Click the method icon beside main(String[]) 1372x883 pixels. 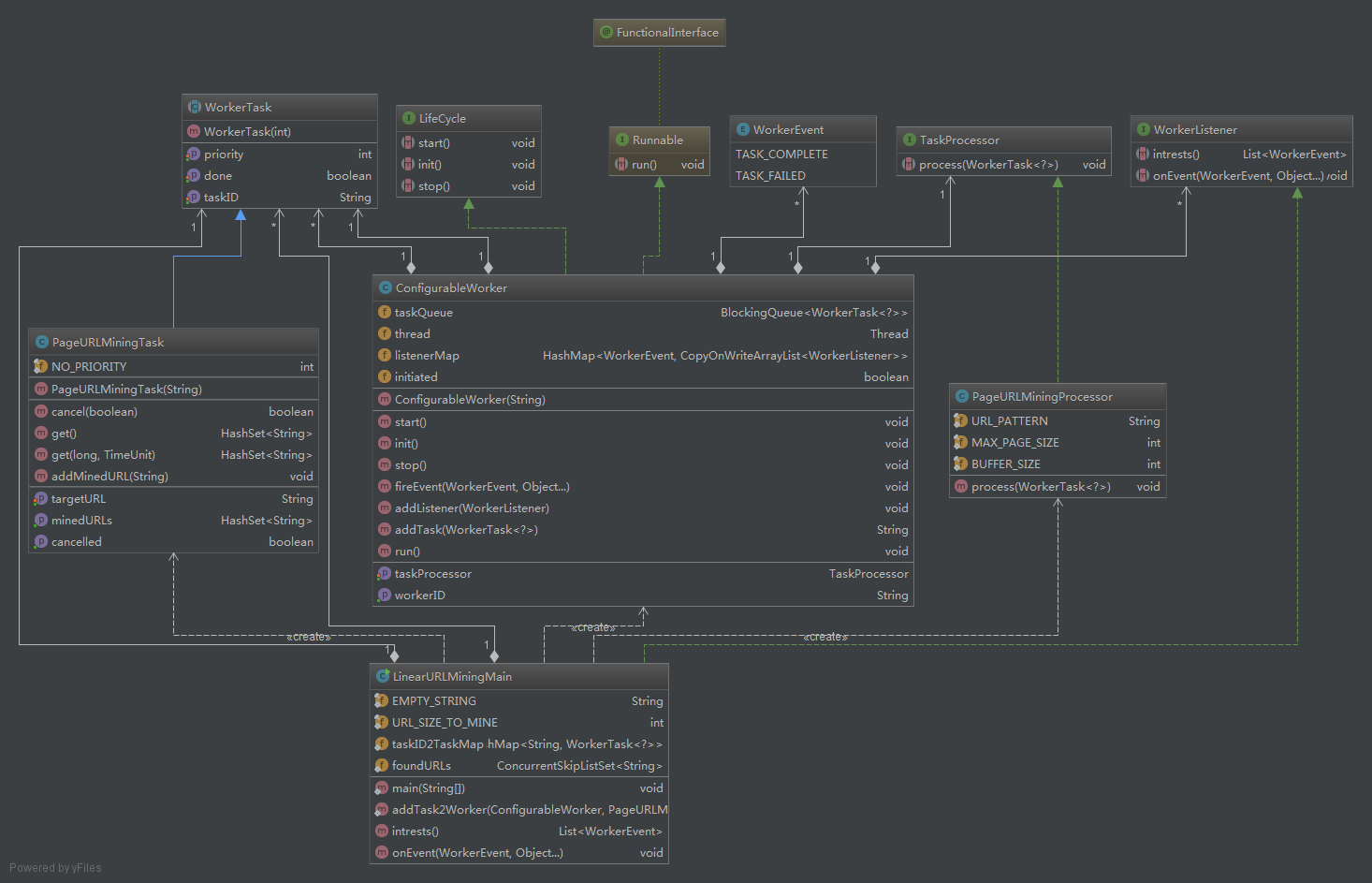(x=382, y=787)
